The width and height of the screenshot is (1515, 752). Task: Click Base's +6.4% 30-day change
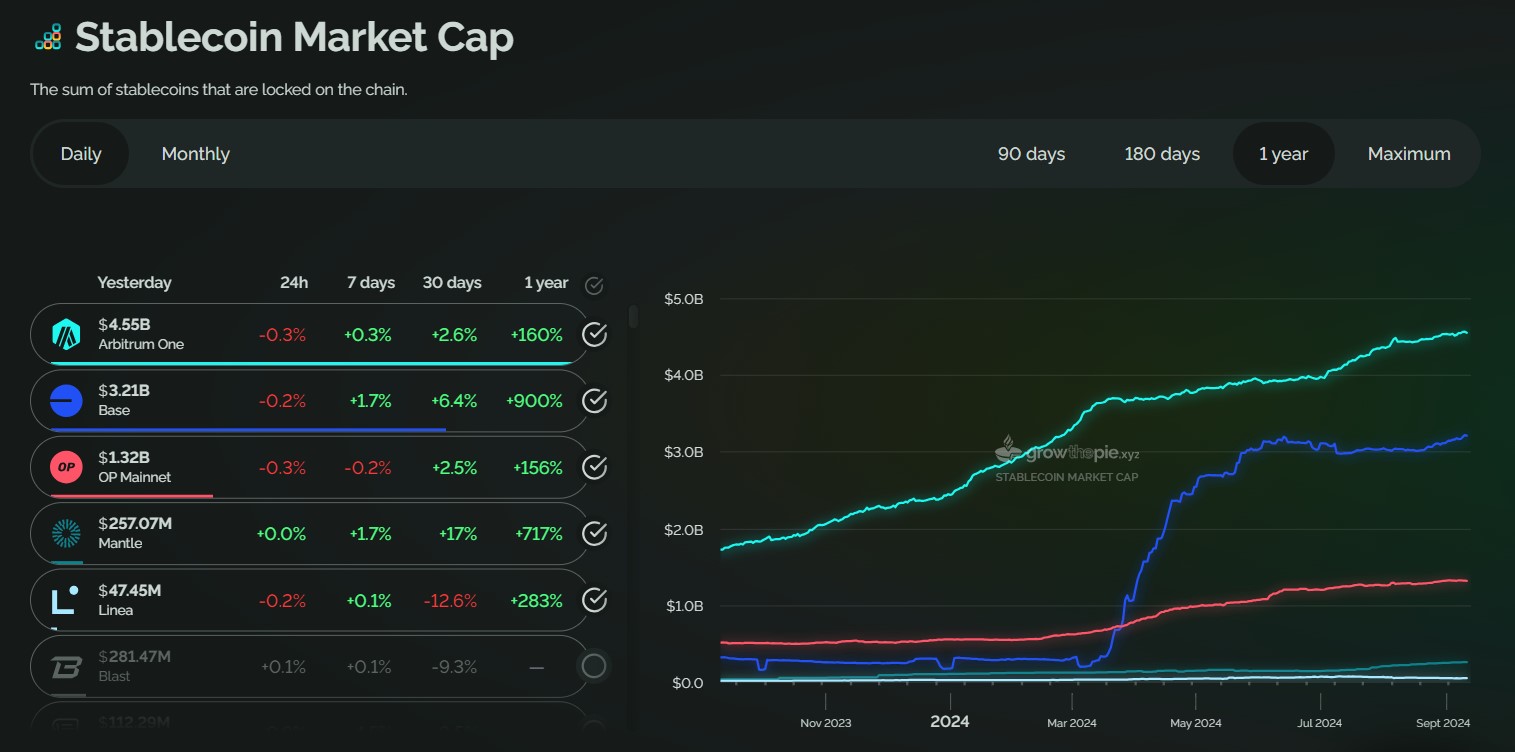coord(454,401)
